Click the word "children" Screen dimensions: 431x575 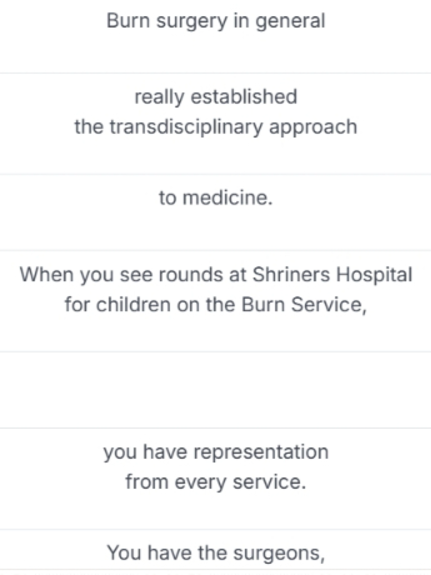(x=133, y=305)
